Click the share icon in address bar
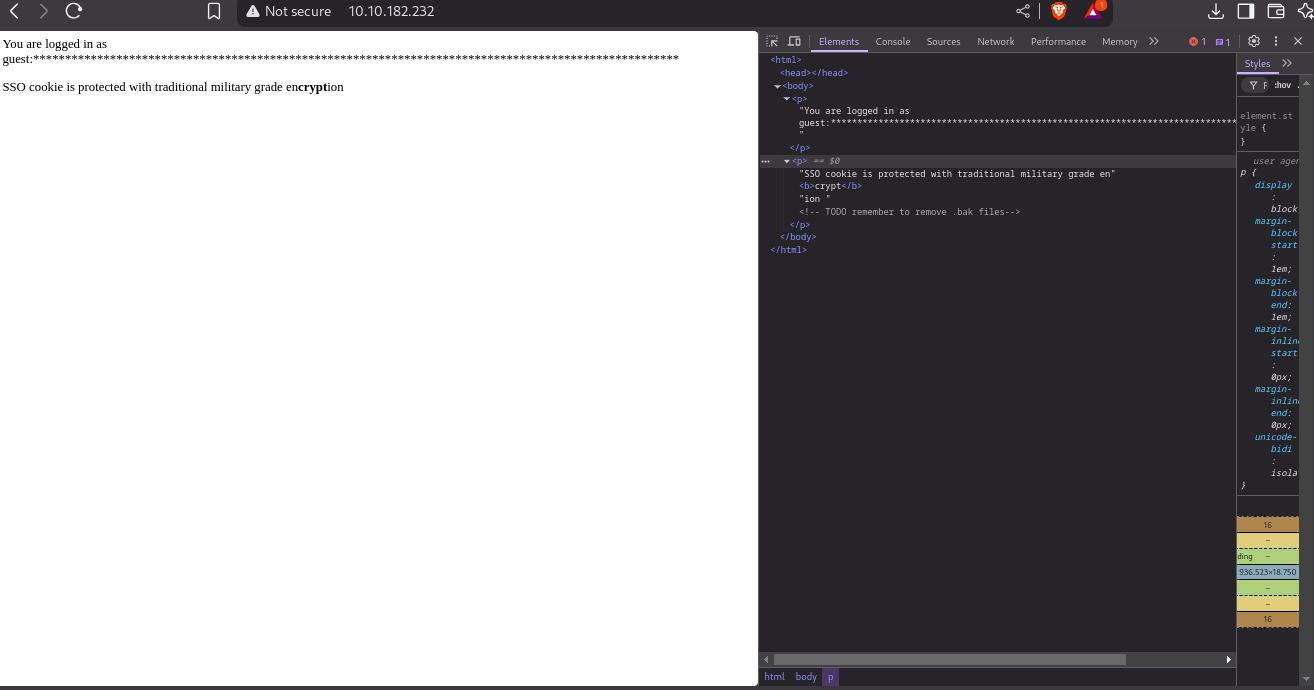This screenshot has width=1314, height=690. tap(1023, 11)
